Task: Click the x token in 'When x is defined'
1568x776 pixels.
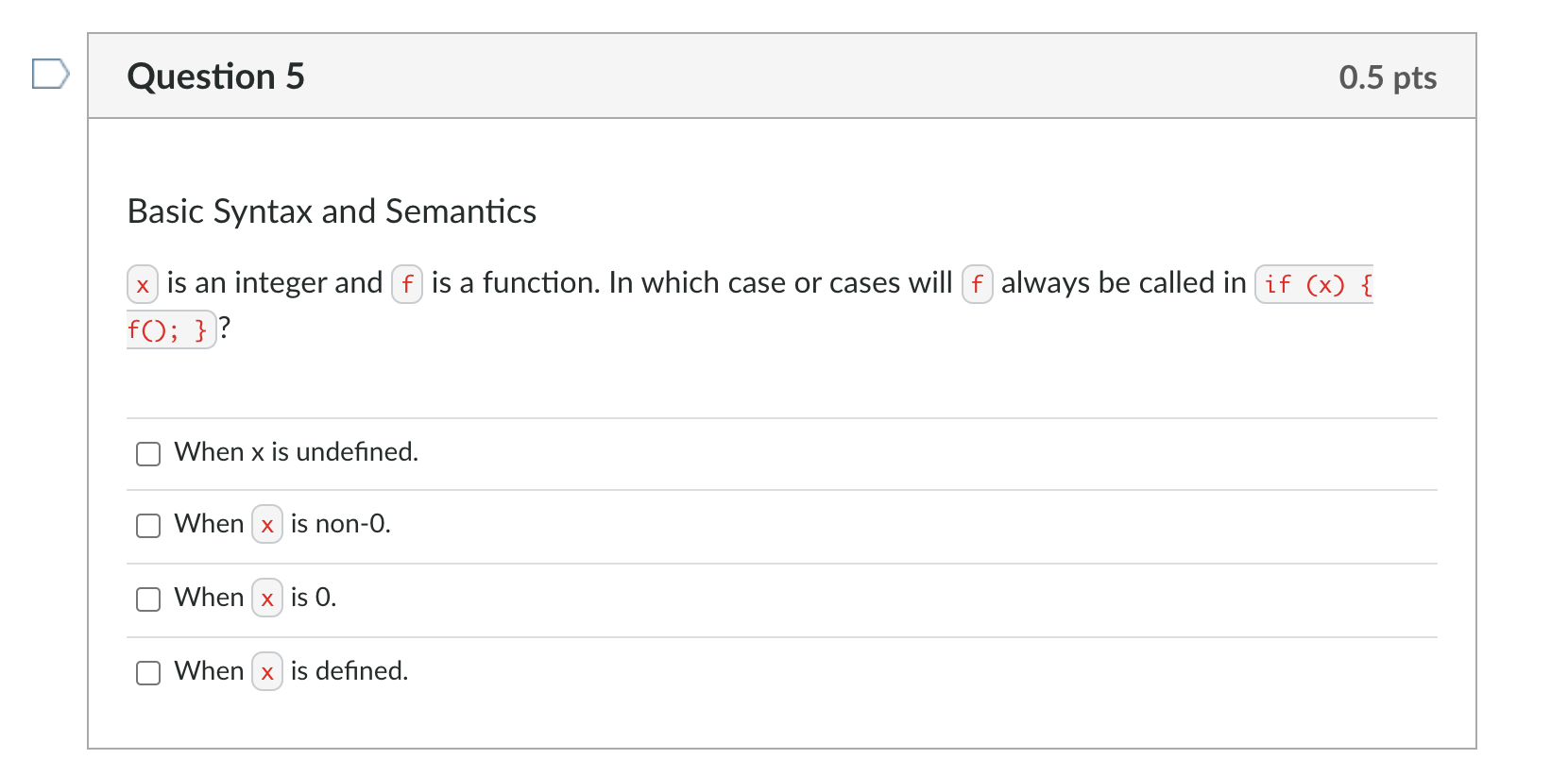Action: (x=266, y=672)
